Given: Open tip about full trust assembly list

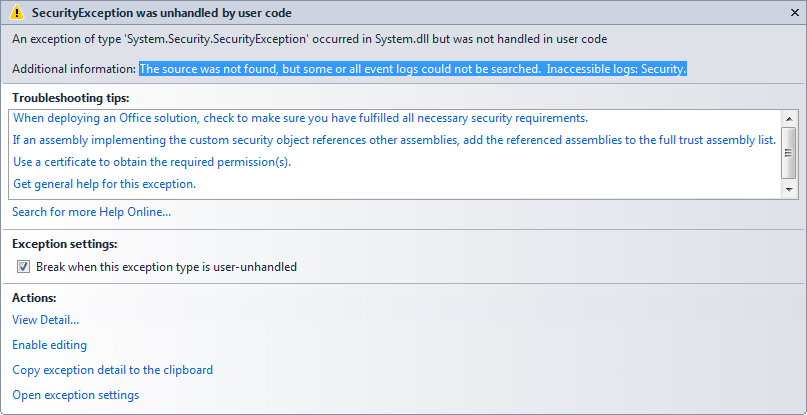Looking at the screenshot, I should 394,140.
